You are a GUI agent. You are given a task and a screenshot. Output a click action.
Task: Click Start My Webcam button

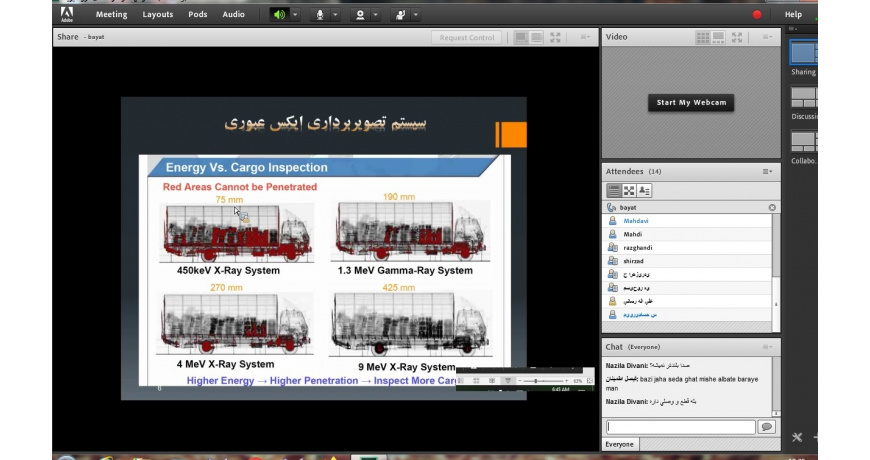click(691, 103)
